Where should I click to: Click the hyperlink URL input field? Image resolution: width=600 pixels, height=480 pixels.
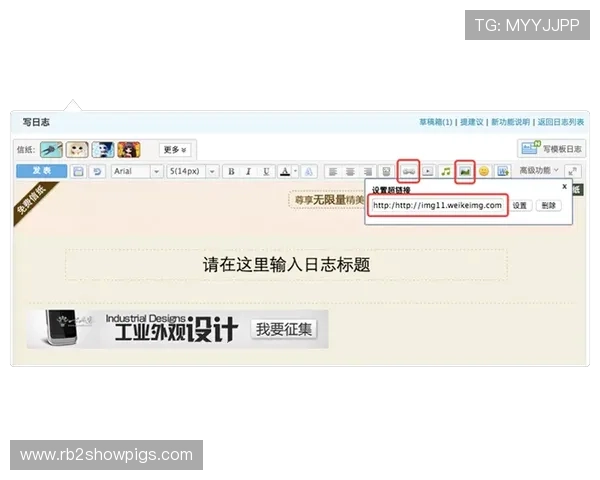click(x=437, y=206)
